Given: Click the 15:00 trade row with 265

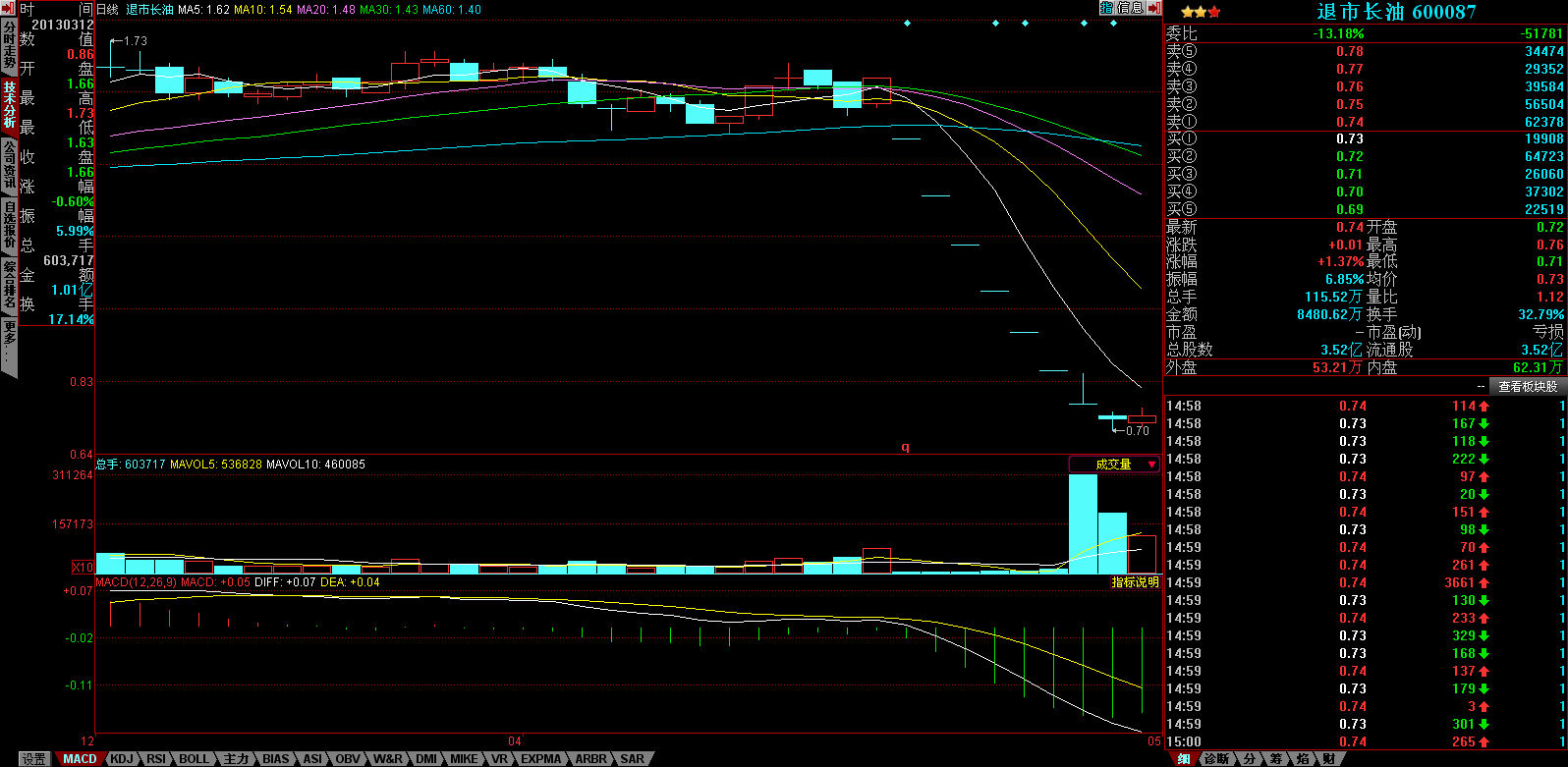Looking at the screenshot, I should click(1366, 741).
